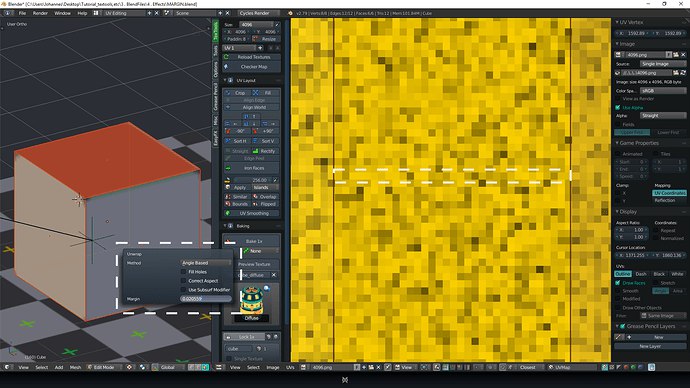Toggle Correct Aspect checkbox

pos(184,281)
